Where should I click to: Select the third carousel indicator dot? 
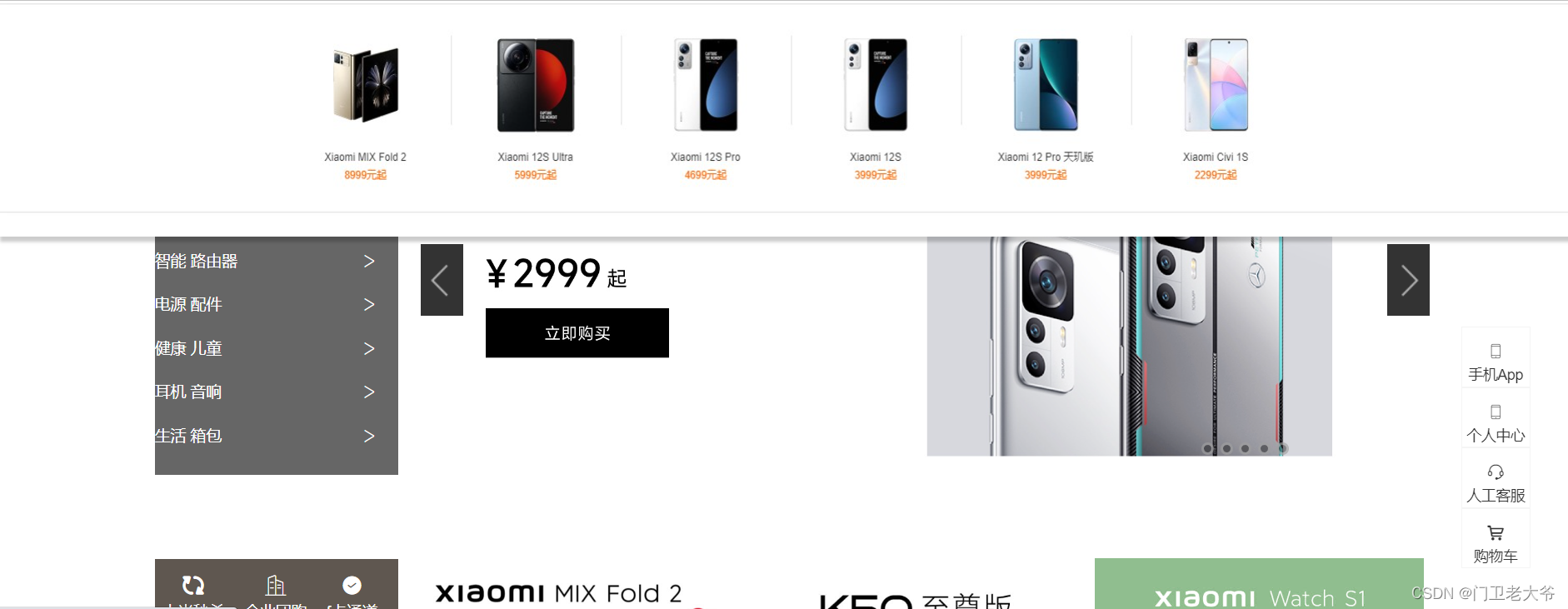point(1246,448)
